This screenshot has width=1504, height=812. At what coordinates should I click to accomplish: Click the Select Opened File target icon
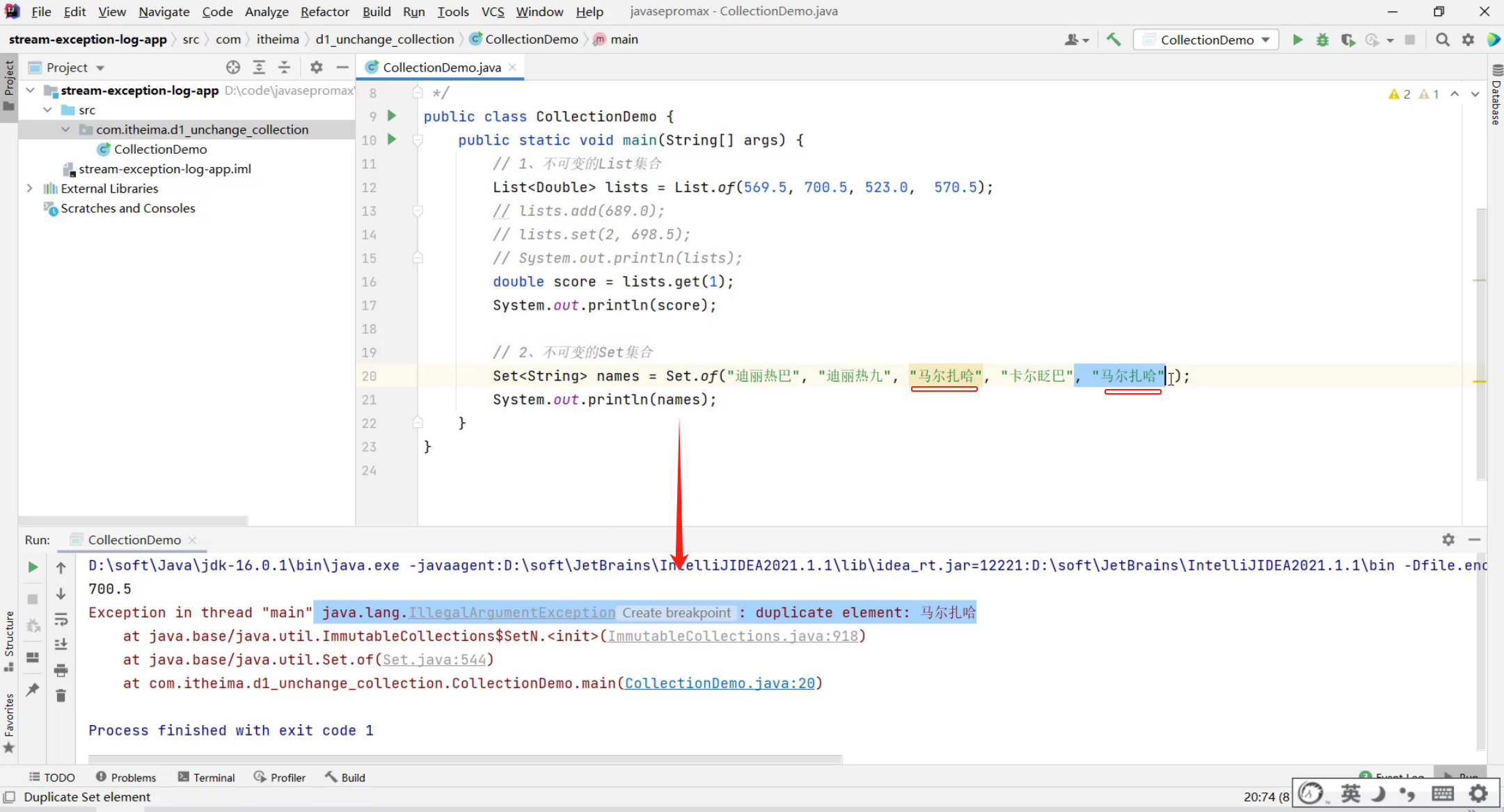tap(233, 67)
